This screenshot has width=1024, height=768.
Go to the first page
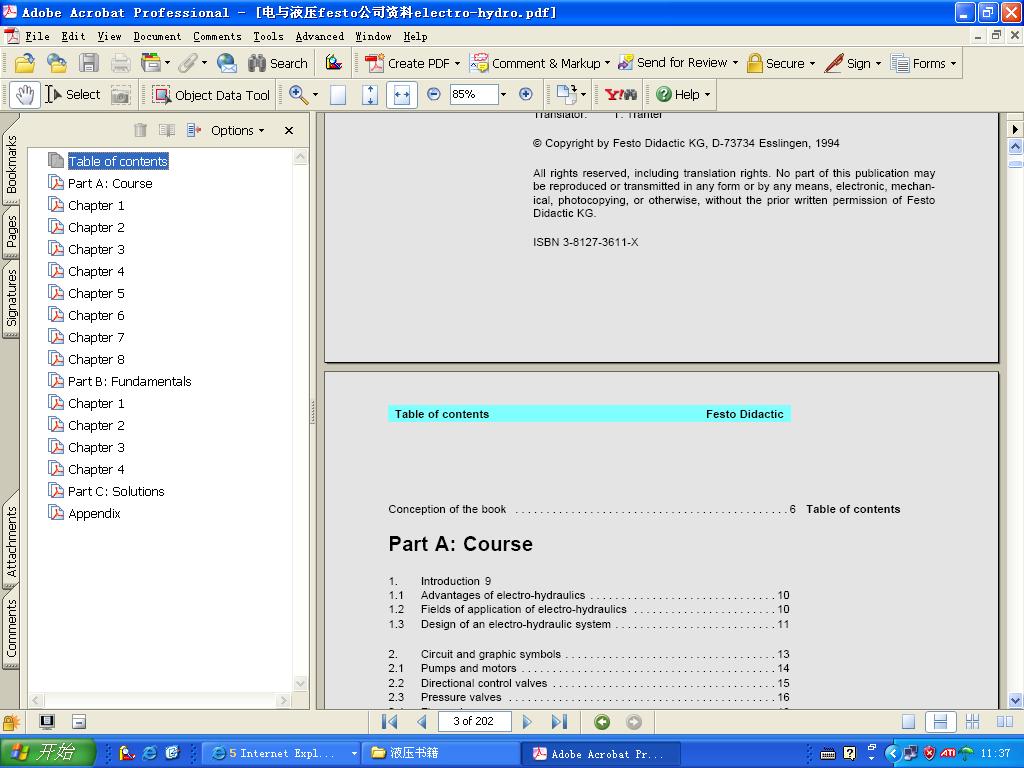389,722
